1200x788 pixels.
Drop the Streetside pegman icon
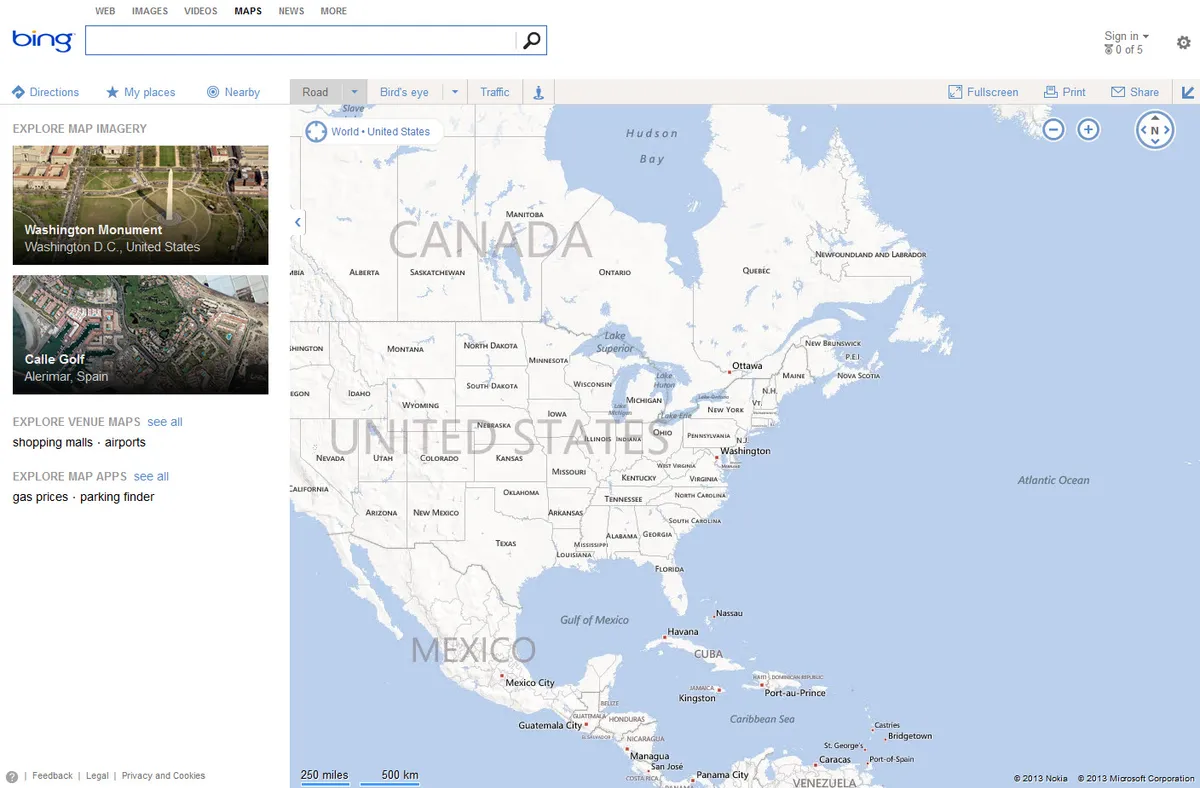538,91
